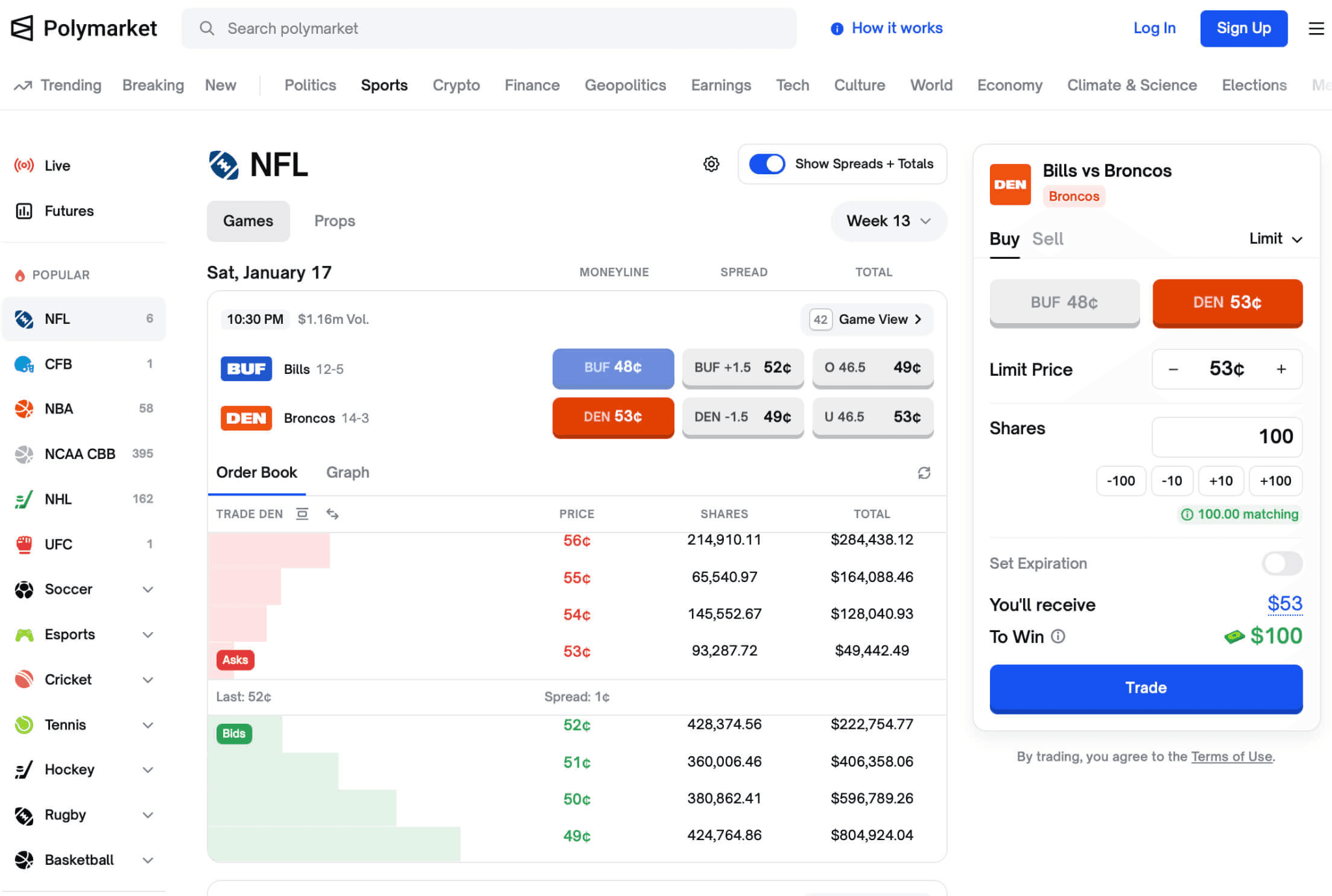Click the Futures chart icon in sidebar
This screenshot has height=896, width=1332.
tap(24, 211)
